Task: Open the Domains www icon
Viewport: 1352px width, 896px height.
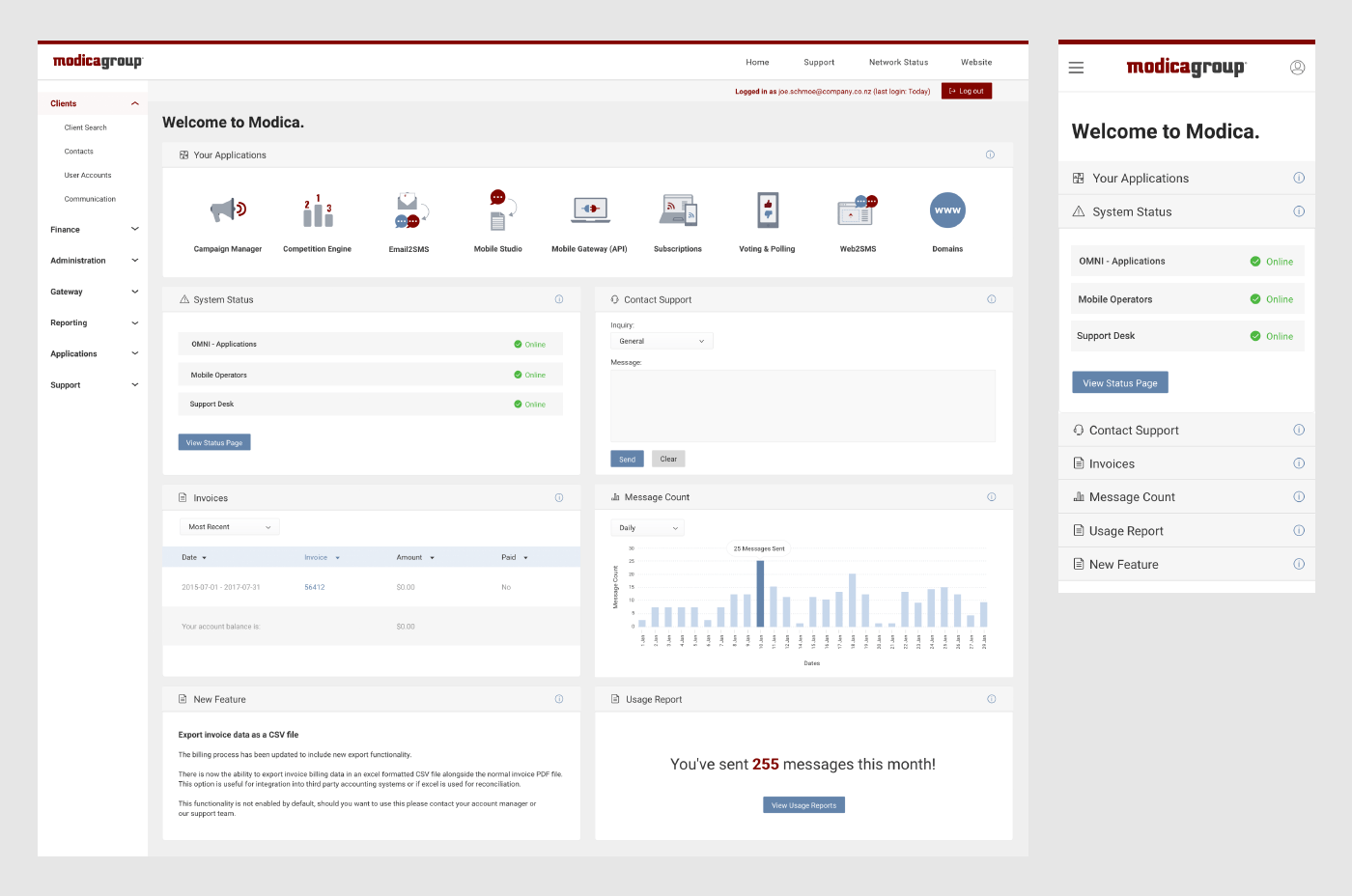Action: (947, 210)
